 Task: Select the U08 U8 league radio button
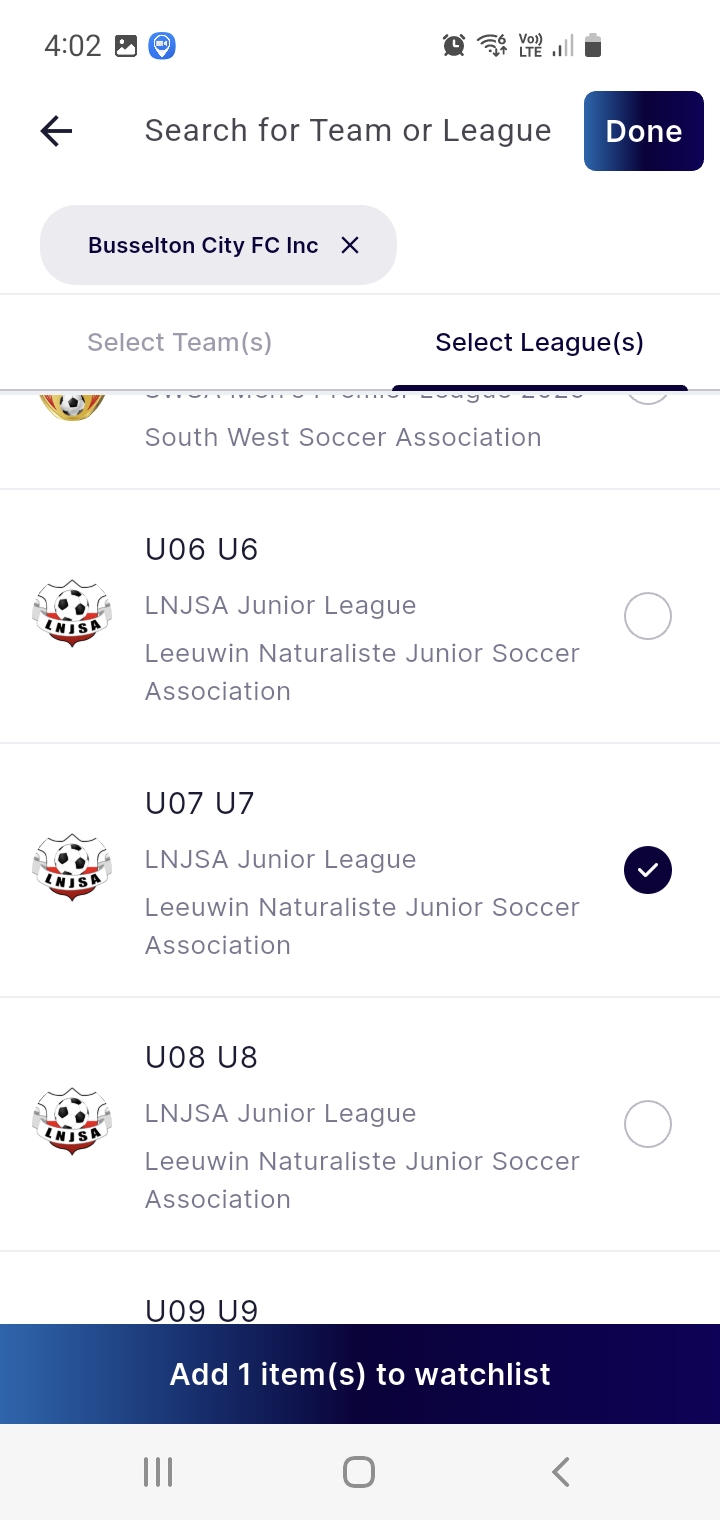(x=648, y=1124)
